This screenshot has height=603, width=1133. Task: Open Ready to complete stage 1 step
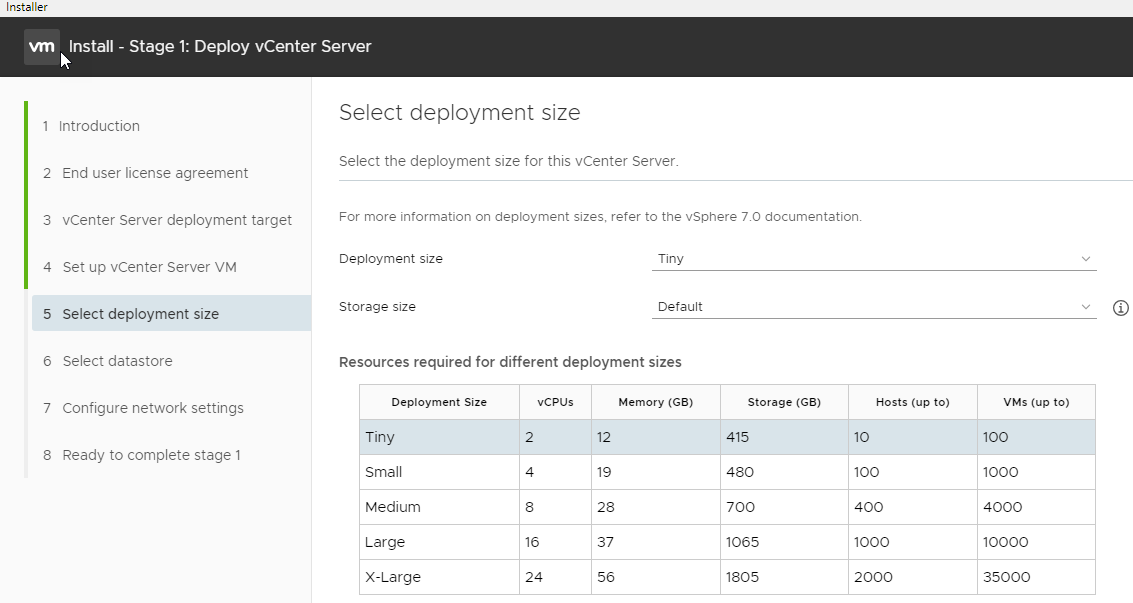click(x=150, y=455)
